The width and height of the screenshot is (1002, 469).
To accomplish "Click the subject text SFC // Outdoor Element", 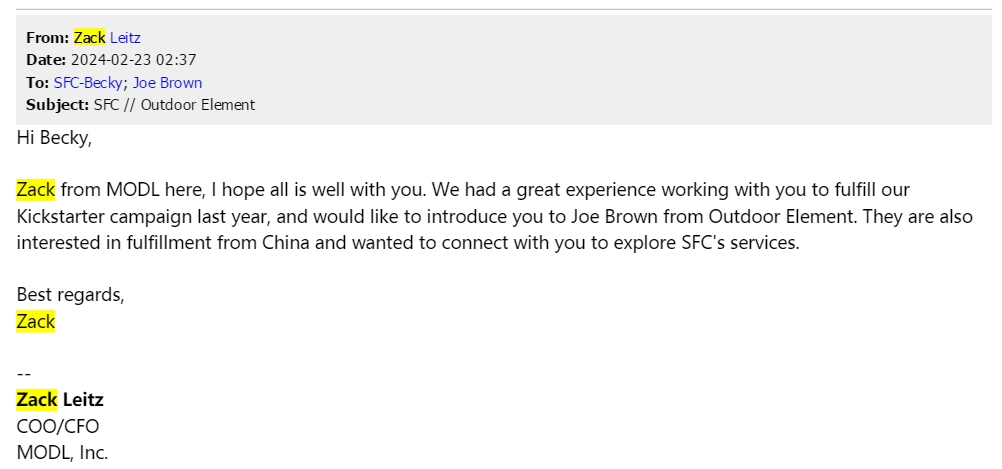I will point(174,105).
